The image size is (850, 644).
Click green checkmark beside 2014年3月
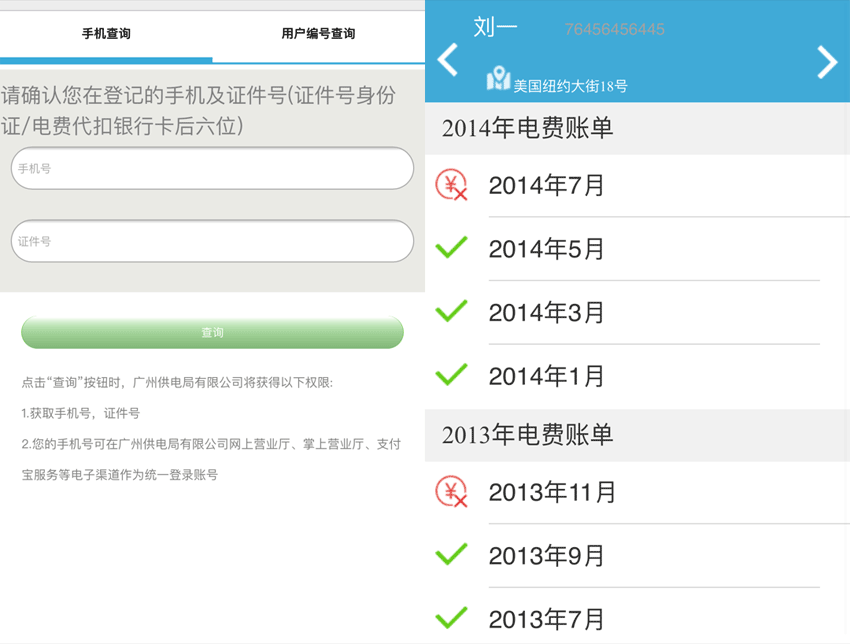click(x=452, y=311)
